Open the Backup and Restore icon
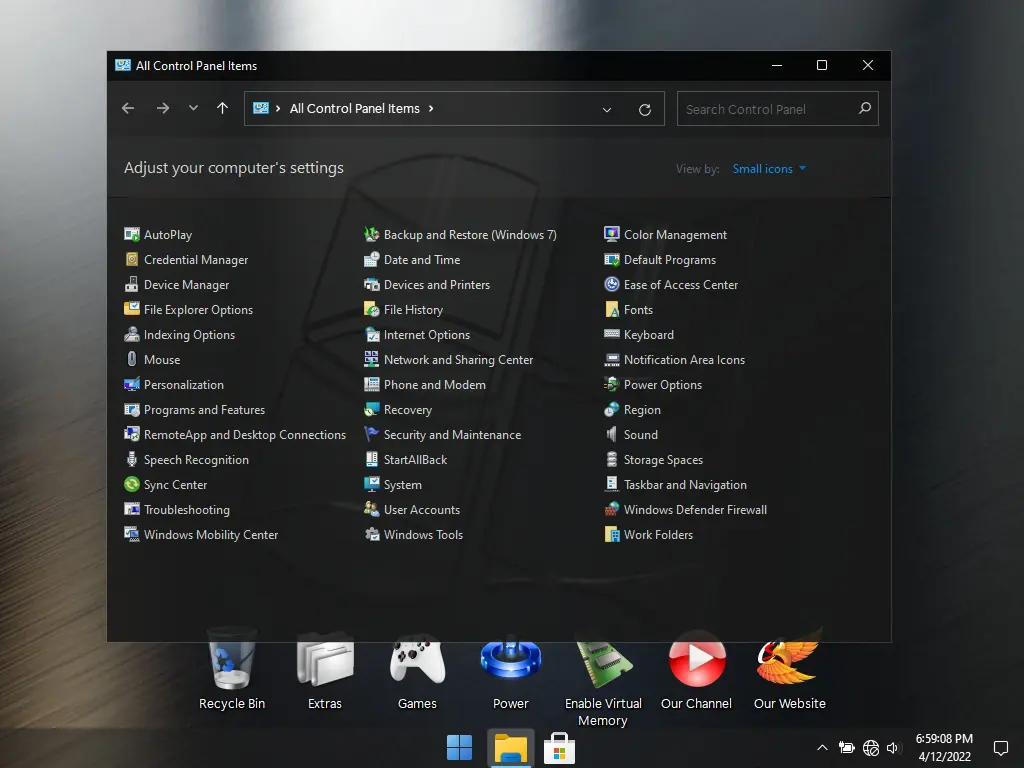The height and width of the screenshot is (768, 1024). [372, 234]
